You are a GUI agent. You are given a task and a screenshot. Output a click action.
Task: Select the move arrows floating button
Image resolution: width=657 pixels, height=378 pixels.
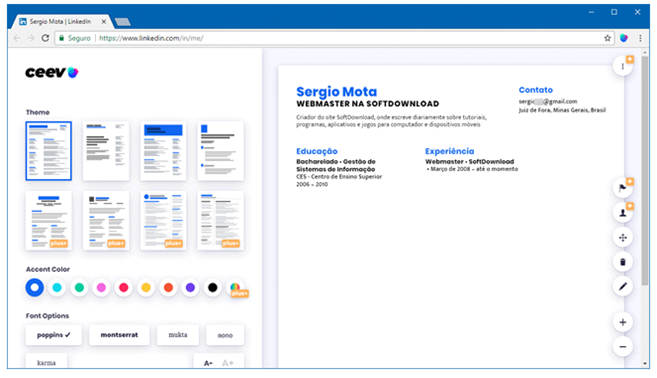(x=623, y=238)
